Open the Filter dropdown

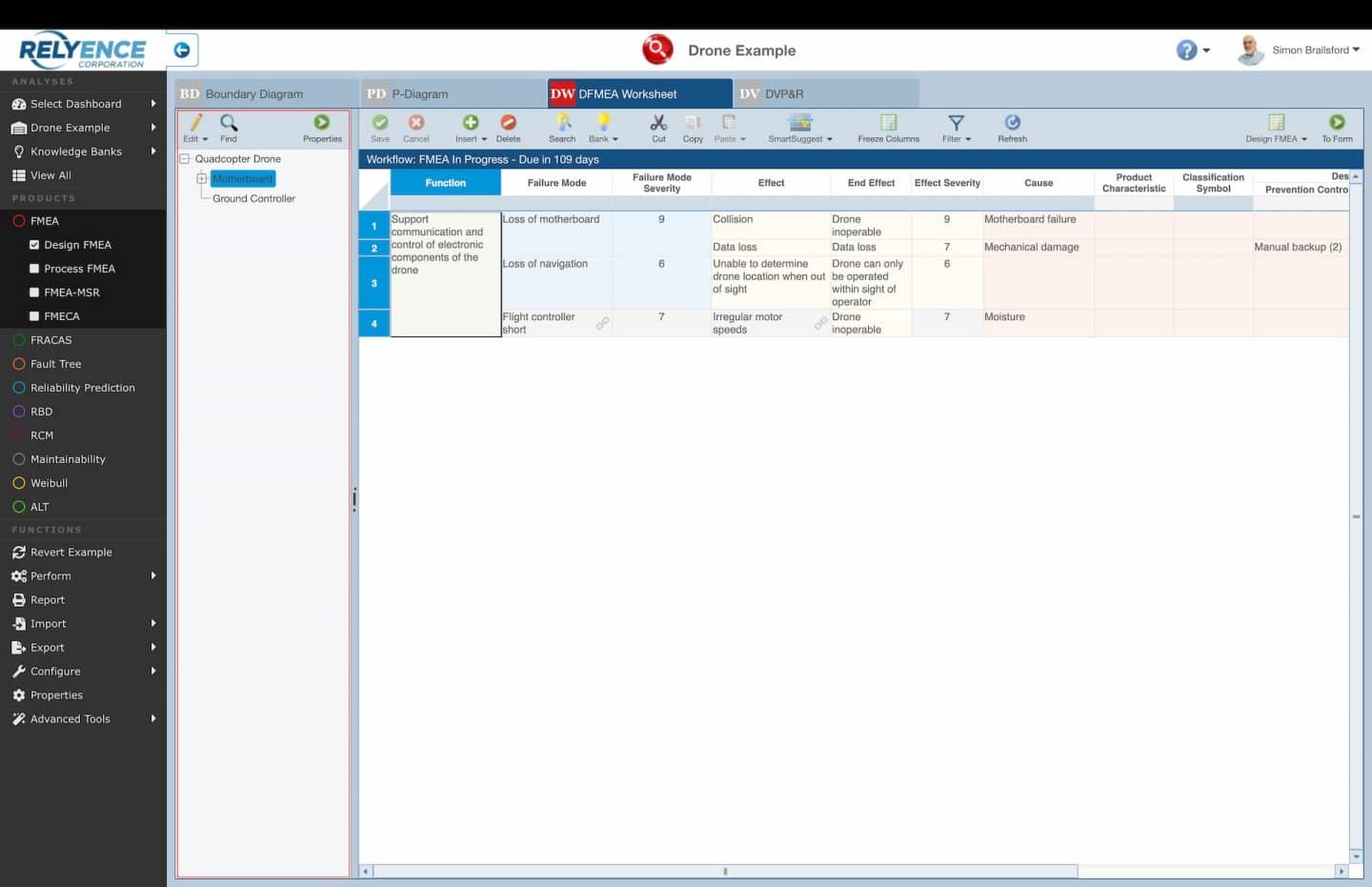pyautogui.click(x=954, y=127)
